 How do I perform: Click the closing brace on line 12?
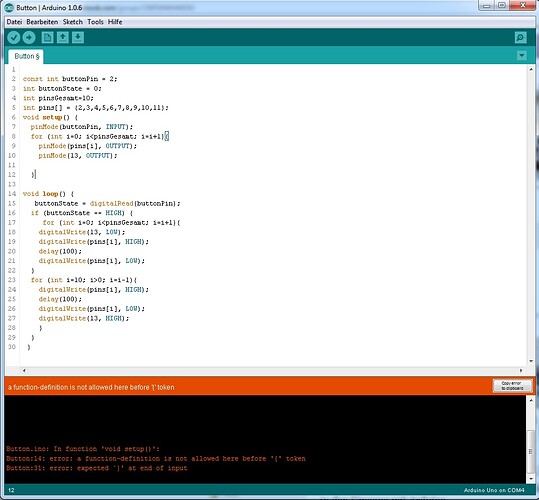[33, 175]
